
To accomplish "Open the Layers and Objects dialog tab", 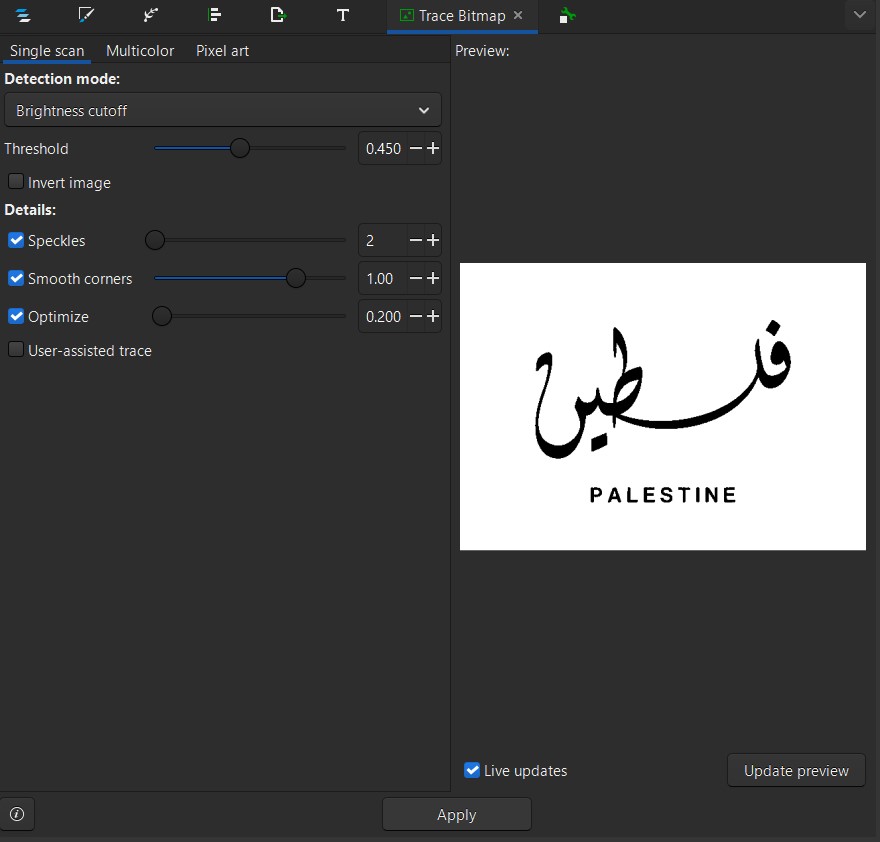I will [23, 15].
